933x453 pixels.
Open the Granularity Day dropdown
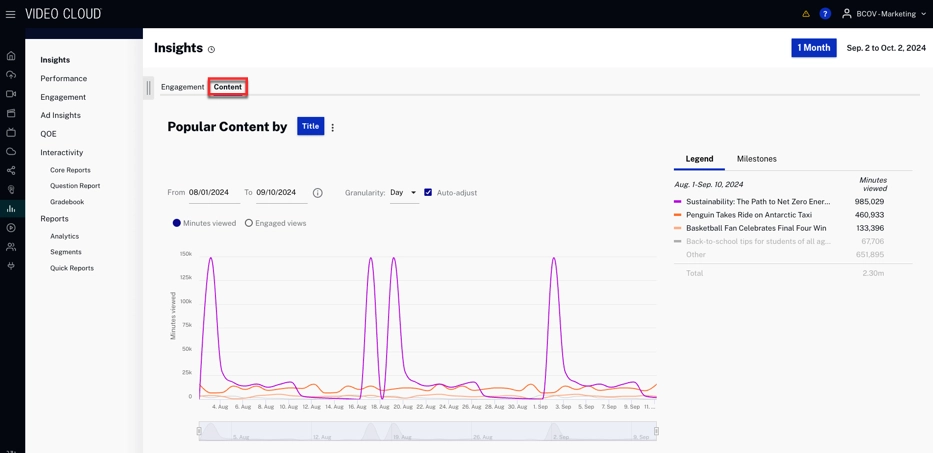click(x=403, y=192)
